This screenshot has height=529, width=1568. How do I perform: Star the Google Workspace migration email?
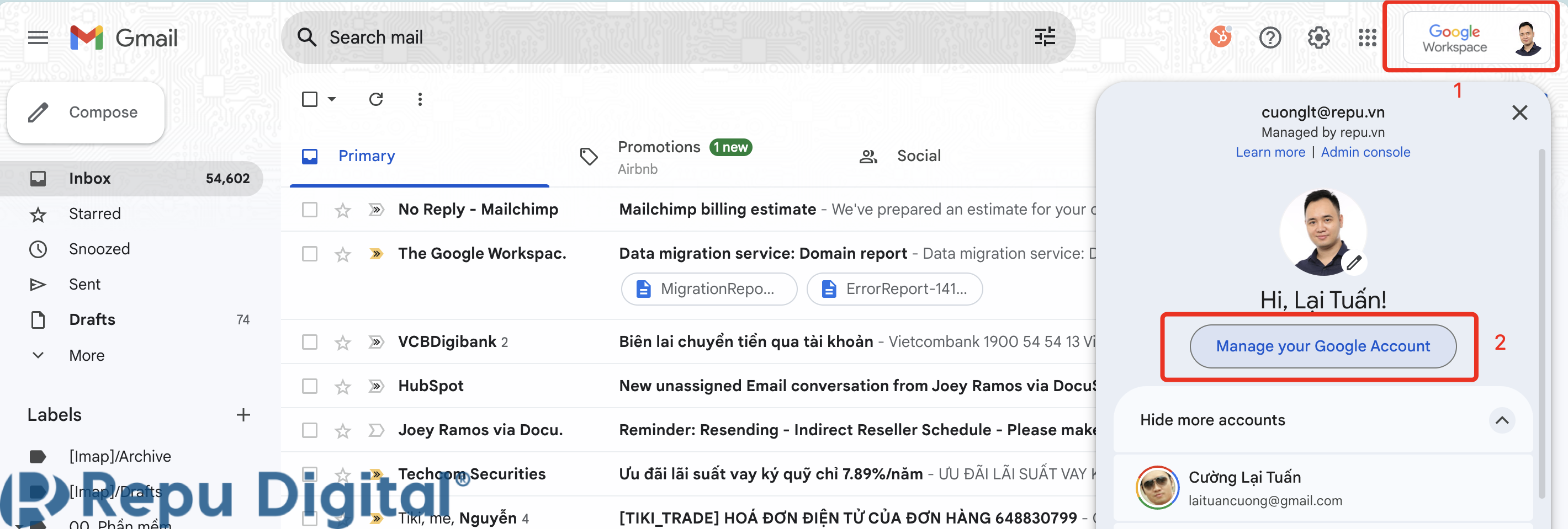tap(343, 254)
